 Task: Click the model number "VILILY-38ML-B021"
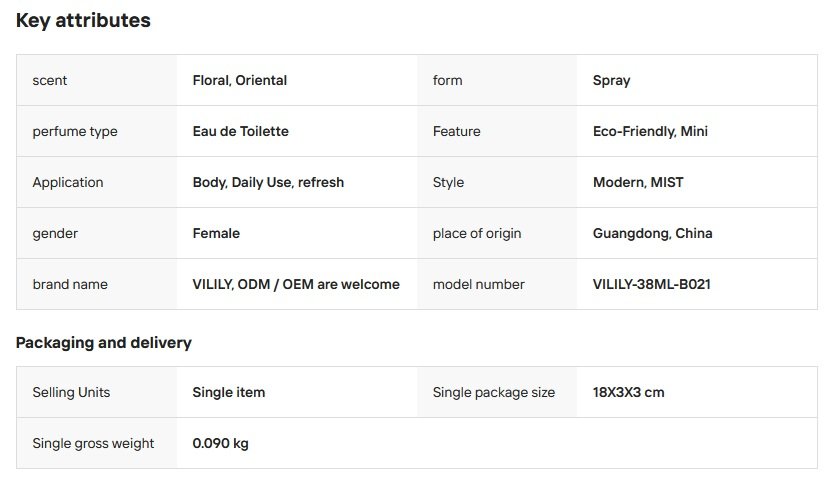652,284
